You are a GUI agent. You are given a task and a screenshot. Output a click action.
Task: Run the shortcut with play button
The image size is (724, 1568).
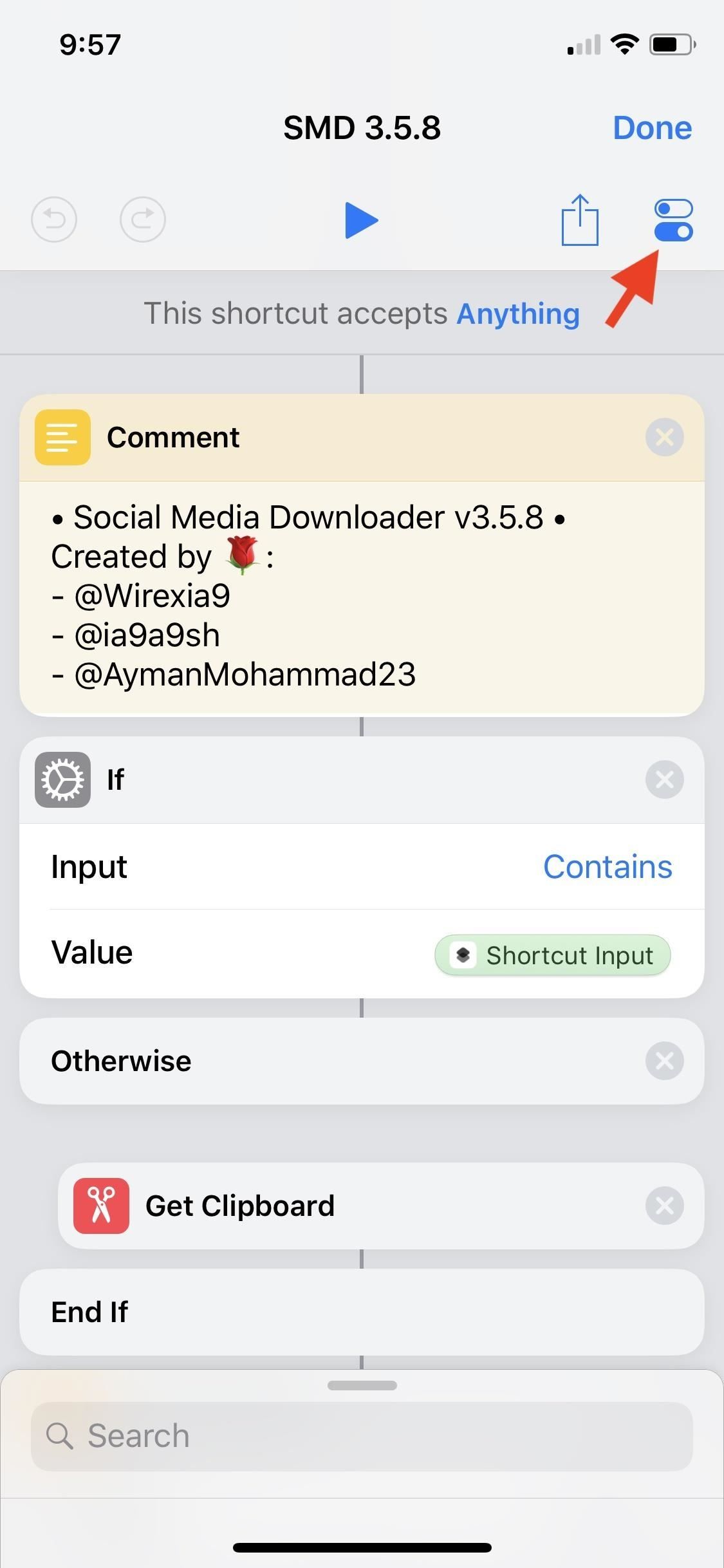[x=361, y=220]
